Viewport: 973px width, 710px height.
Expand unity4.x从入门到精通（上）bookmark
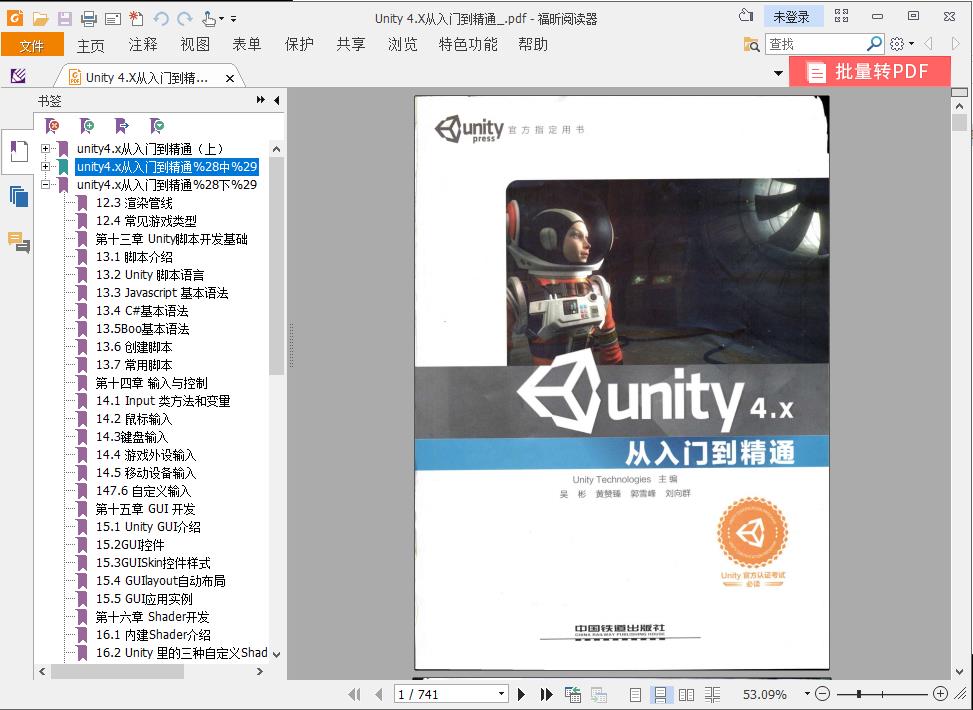tap(45, 148)
